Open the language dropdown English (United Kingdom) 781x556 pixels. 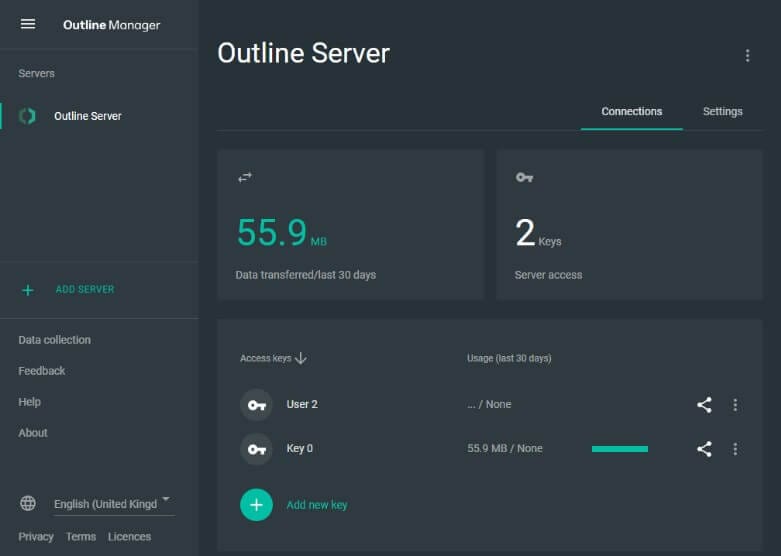pyautogui.click(x=114, y=504)
